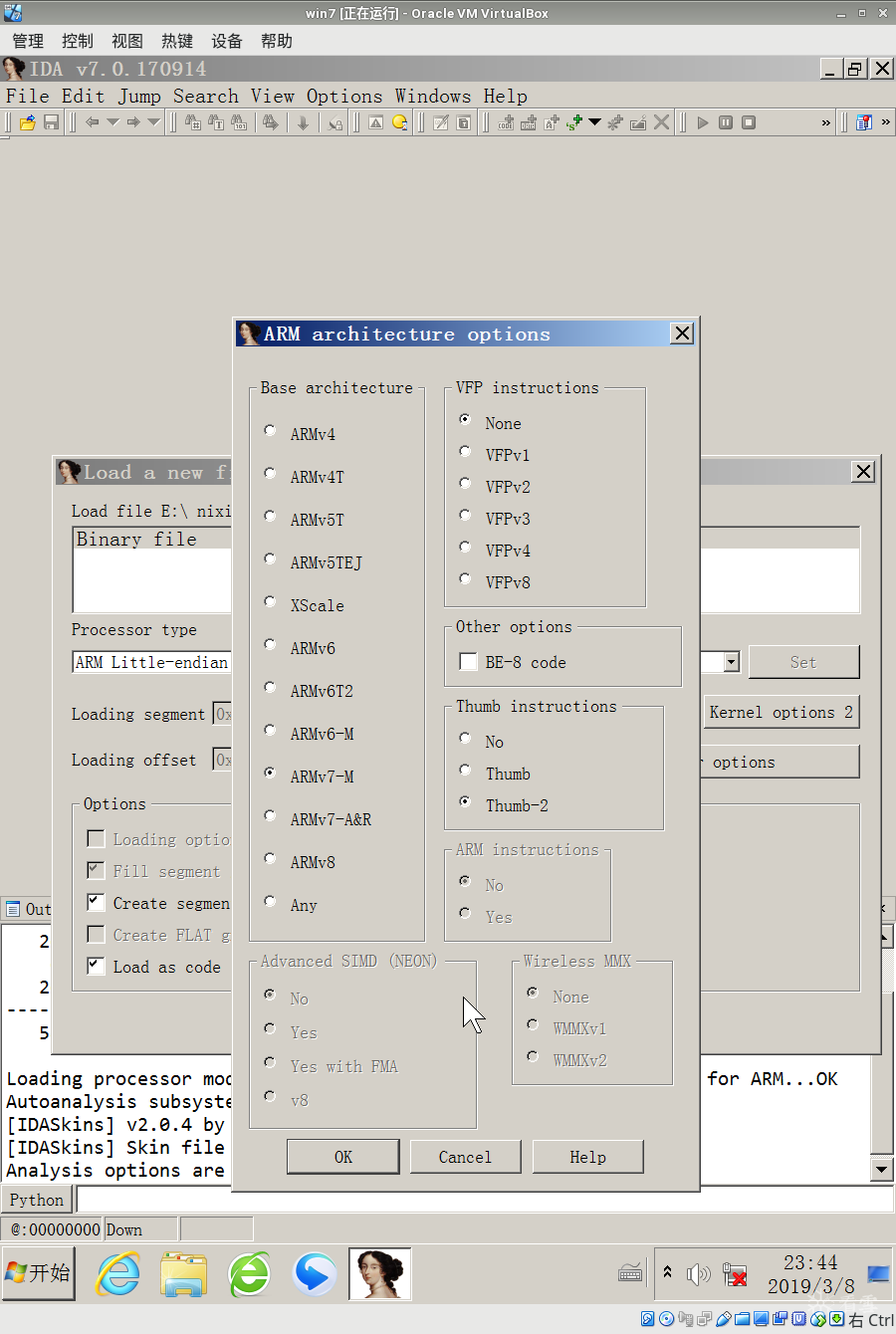This screenshot has width=896, height=1334.
Task: Open Internet Explorer from the taskbar
Action: [x=118, y=1274]
